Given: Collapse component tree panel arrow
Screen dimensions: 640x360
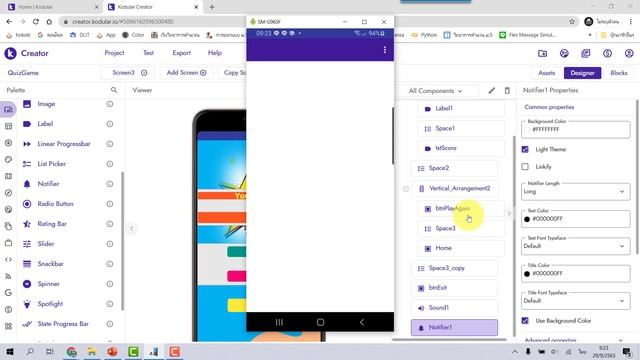Looking at the screenshot, I should [x=509, y=213].
